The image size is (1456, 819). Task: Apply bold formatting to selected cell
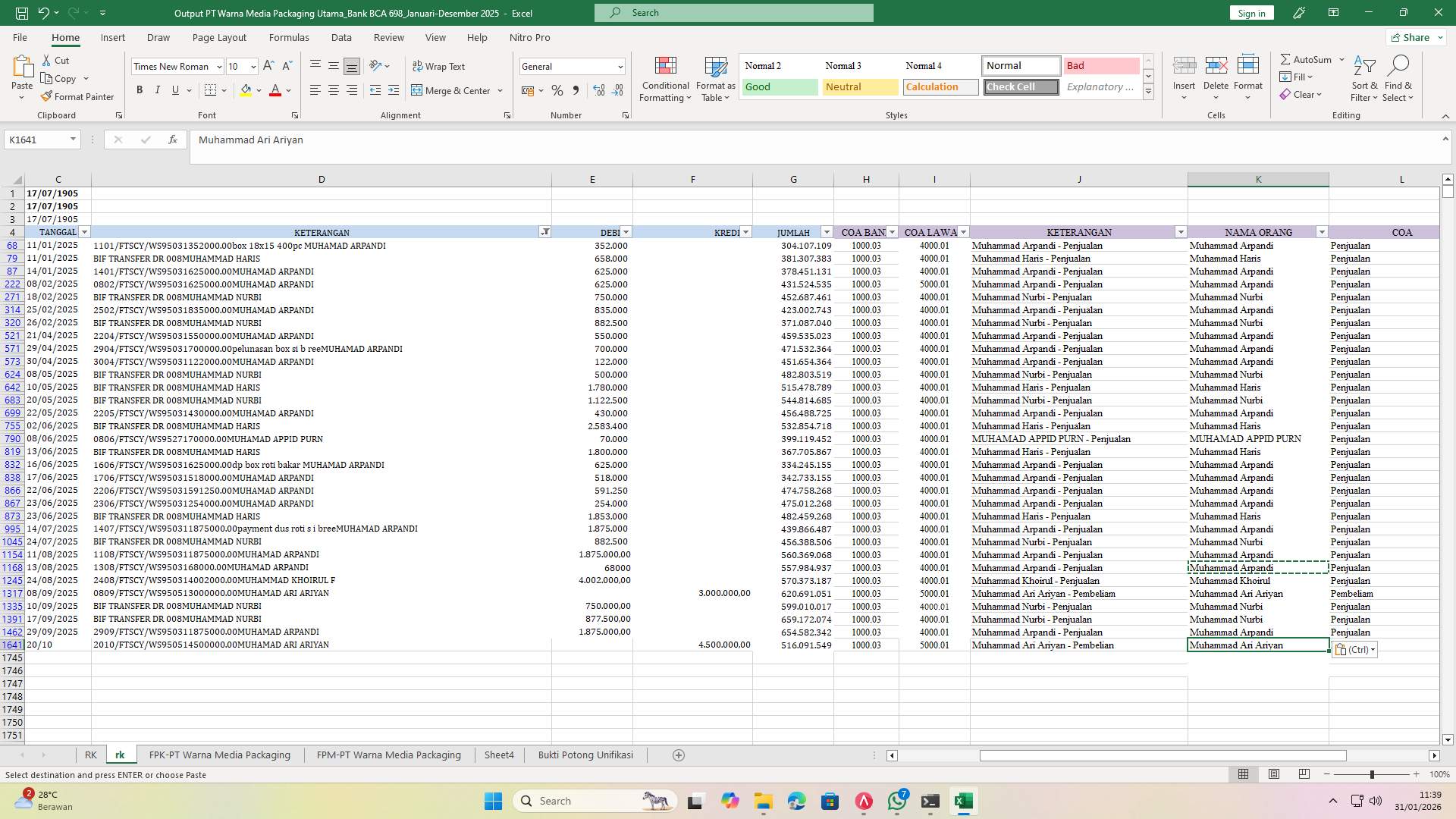tap(140, 89)
